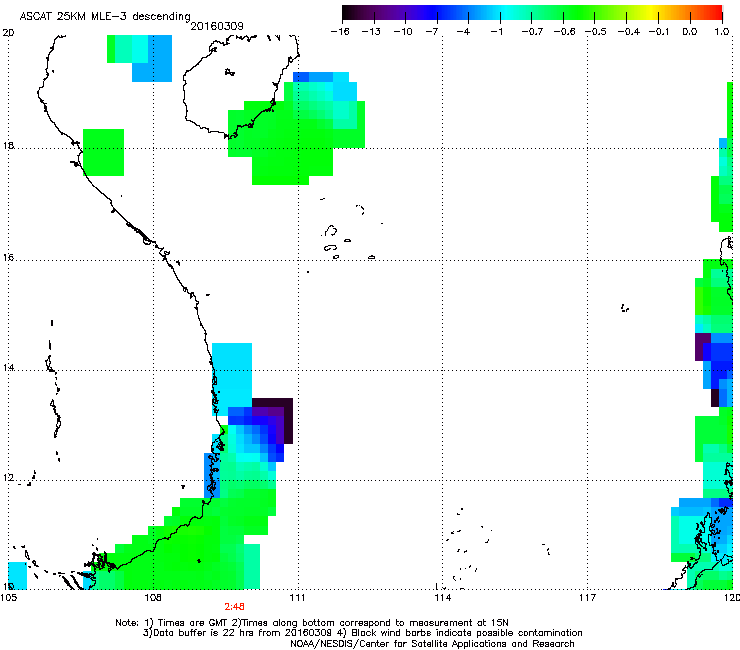740x650 pixels.
Task: Click the 0.0 color scale label
Action: coord(690,32)
